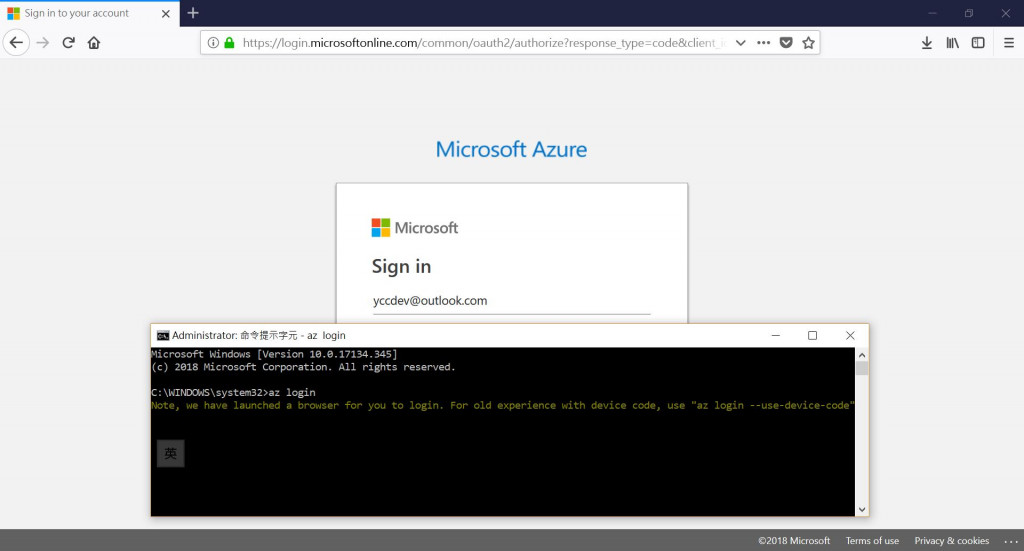
Task: Click the command prompt scrollbar thumb
Action: 862,368
